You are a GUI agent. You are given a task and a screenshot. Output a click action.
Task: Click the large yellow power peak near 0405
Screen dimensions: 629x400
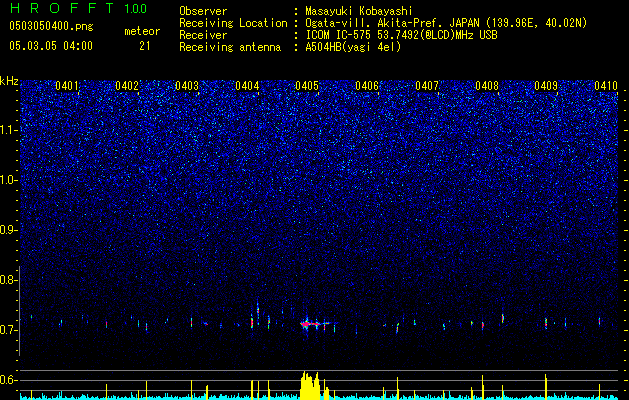310,385
